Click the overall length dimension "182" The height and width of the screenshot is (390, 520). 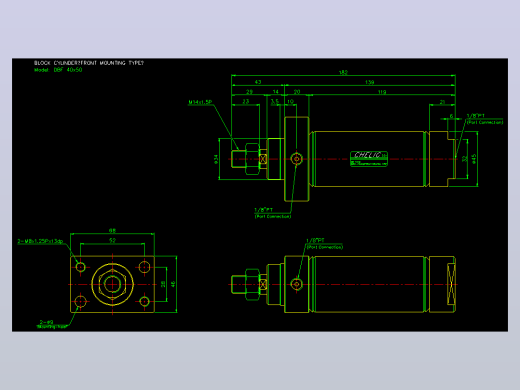pos(343,72)
